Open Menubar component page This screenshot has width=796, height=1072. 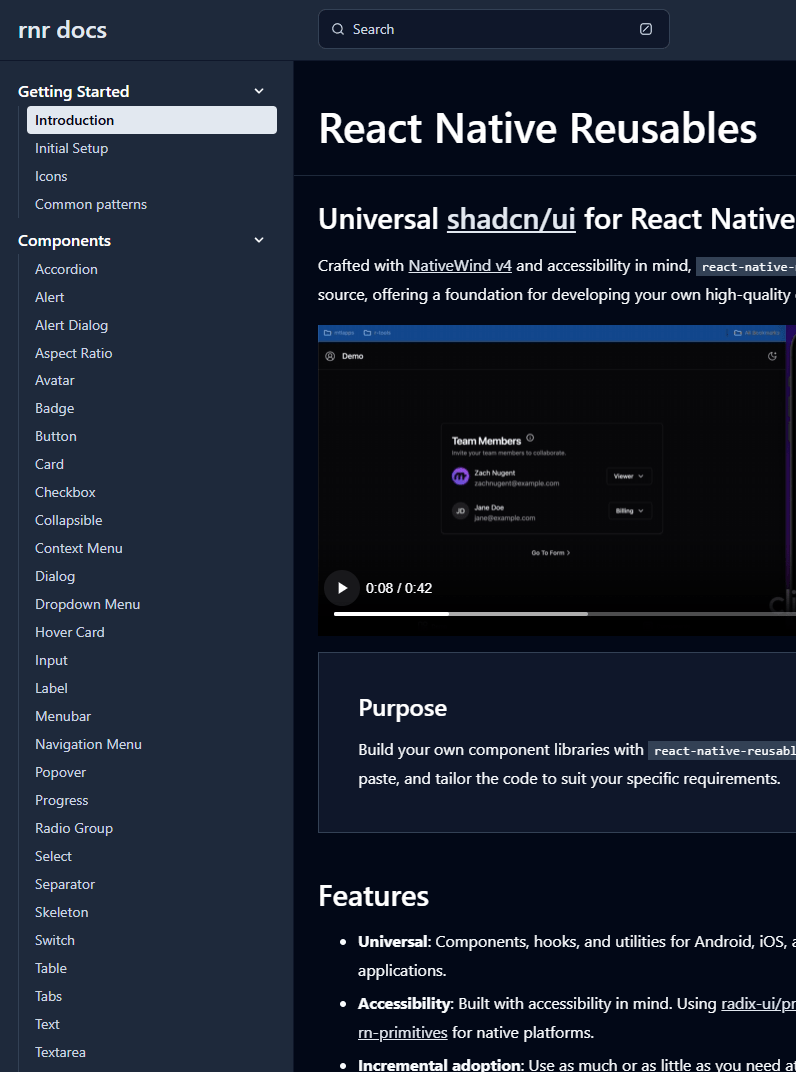(x=63, y=716)
